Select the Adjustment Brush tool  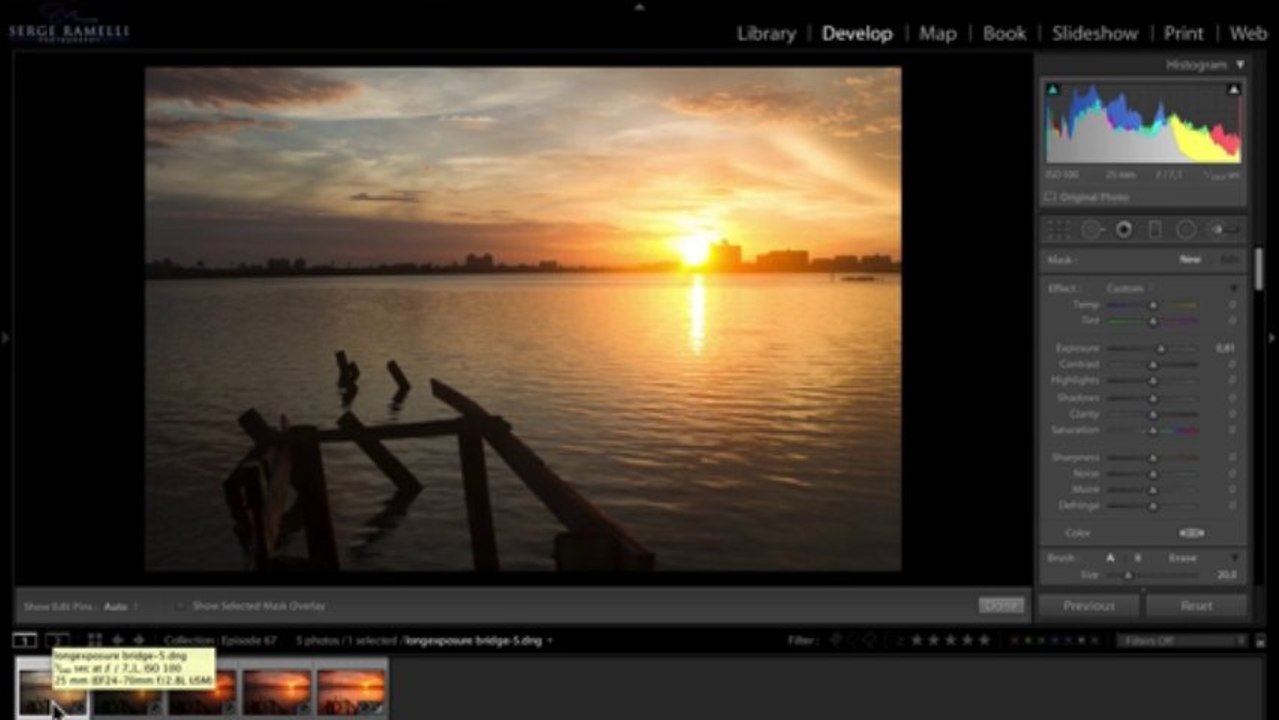[1224, 230]
